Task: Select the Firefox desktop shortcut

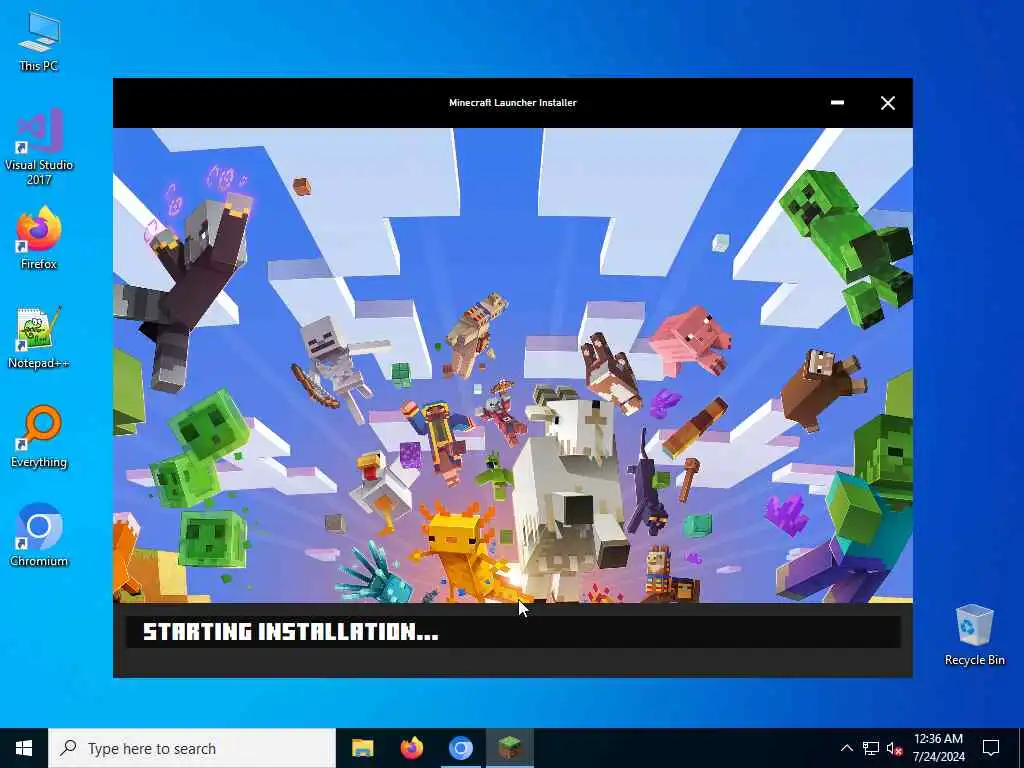Action: [x=39, y=238]
